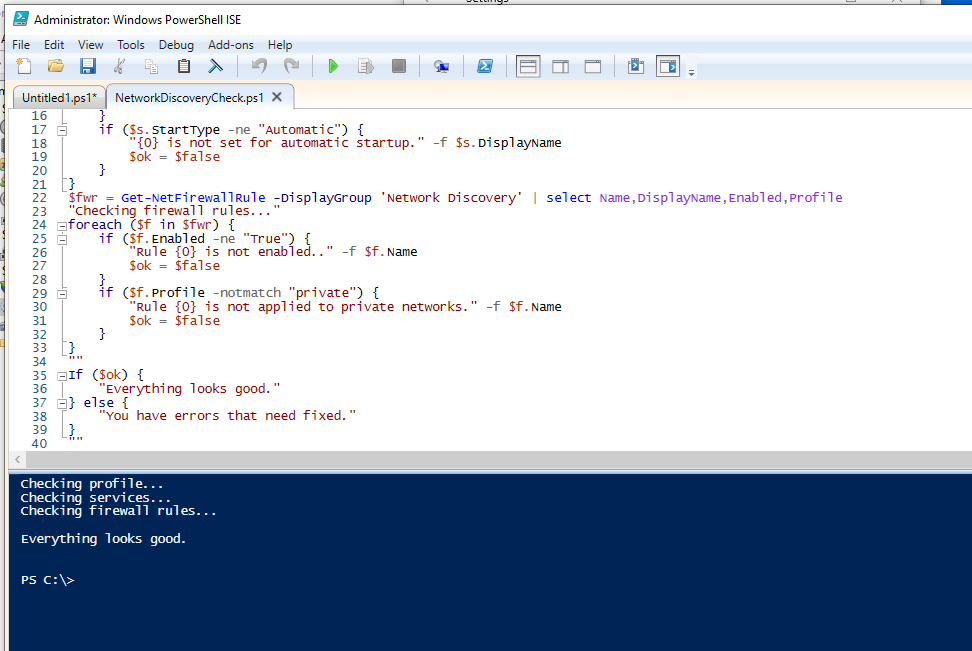972x651 pixels.
Task: Click the horizontal scrollbar left arrow
Action: coord(17,459)
